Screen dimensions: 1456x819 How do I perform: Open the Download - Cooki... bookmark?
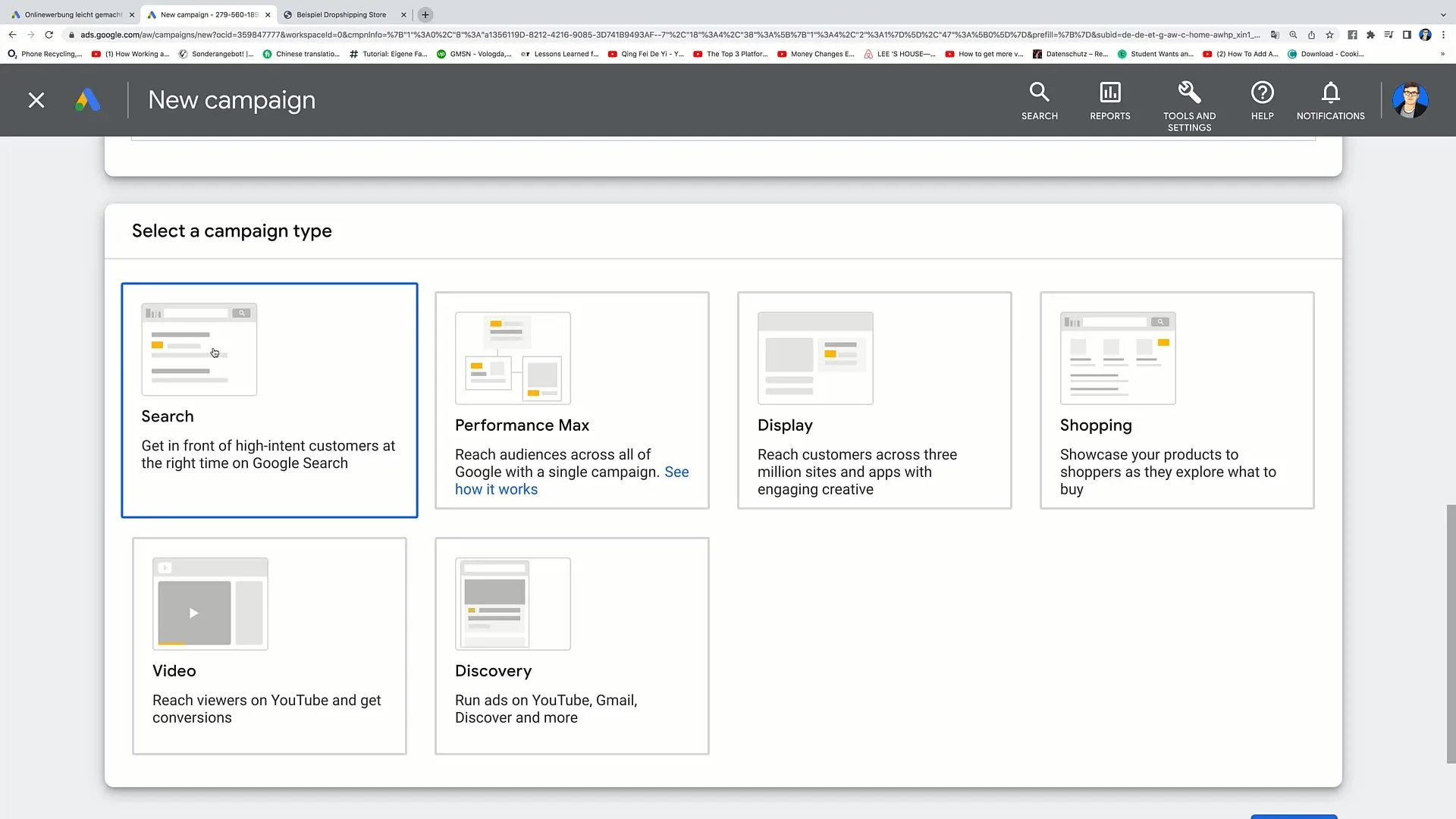pyautogui.click(x=1326, y=54)
